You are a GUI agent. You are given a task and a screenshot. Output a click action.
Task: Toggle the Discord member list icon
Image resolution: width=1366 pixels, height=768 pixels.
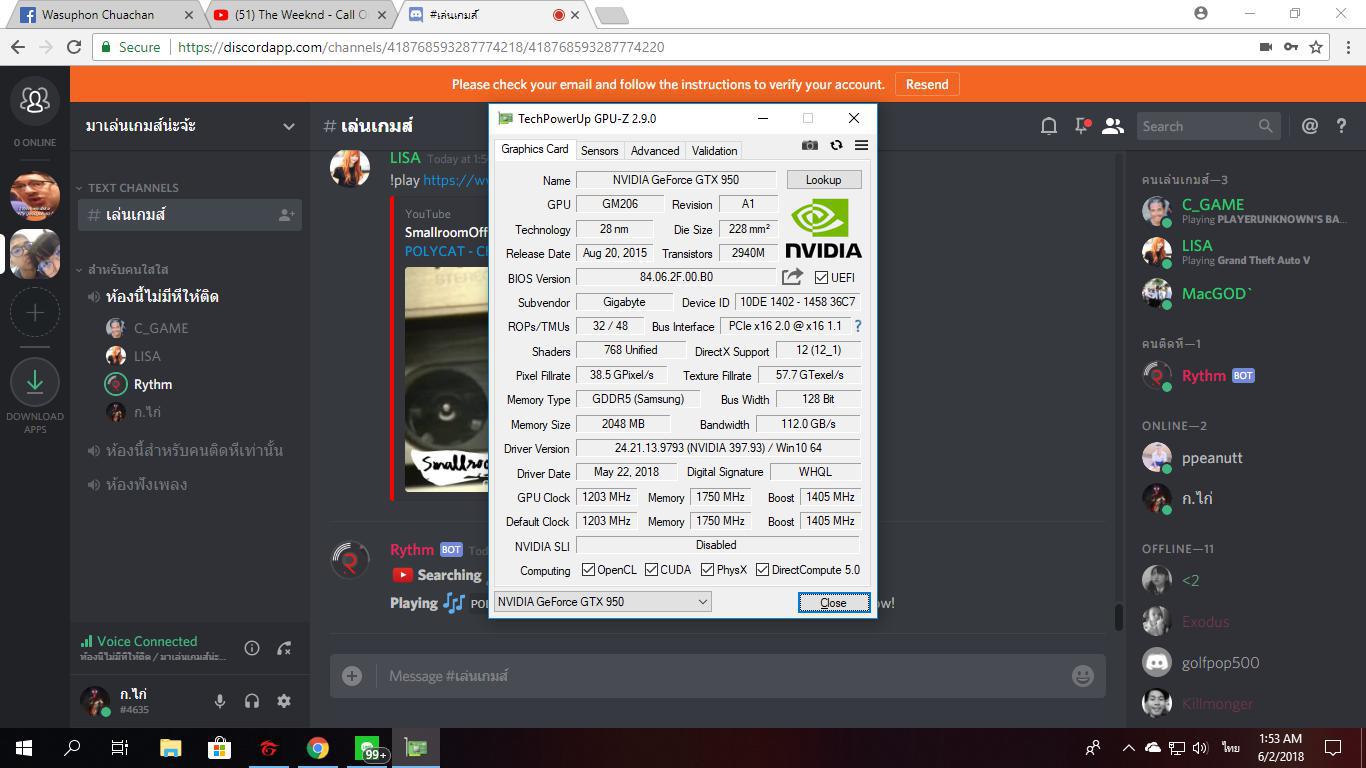coord(1113,126)
